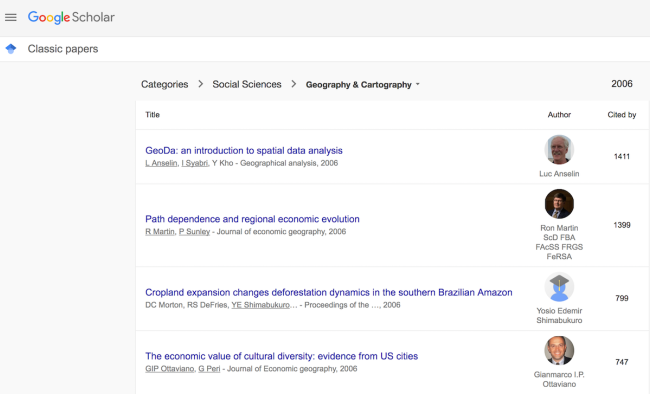Click the Author column header

coord(559,115)
